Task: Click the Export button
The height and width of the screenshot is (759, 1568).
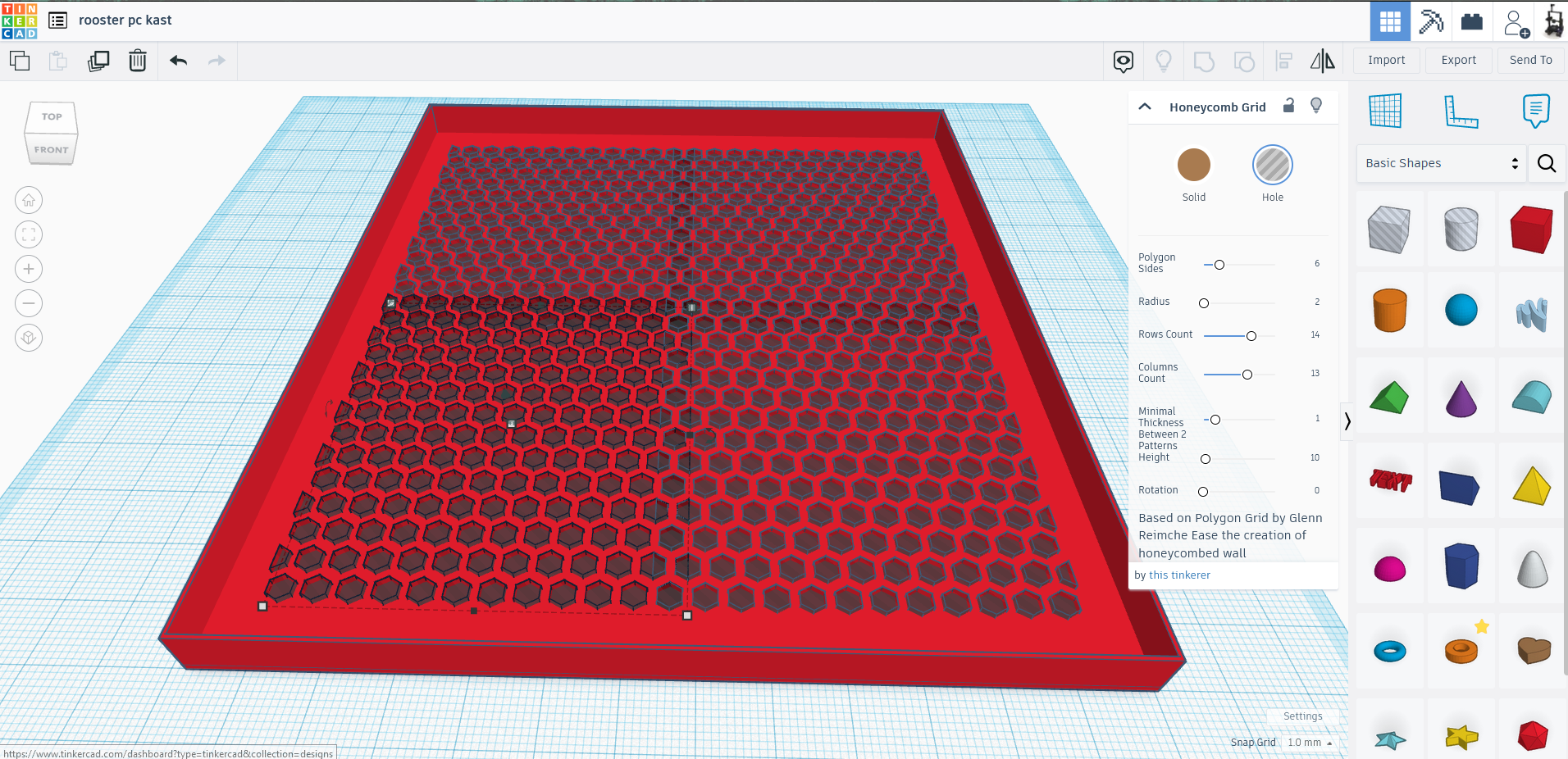Action: coord(1458,60)
